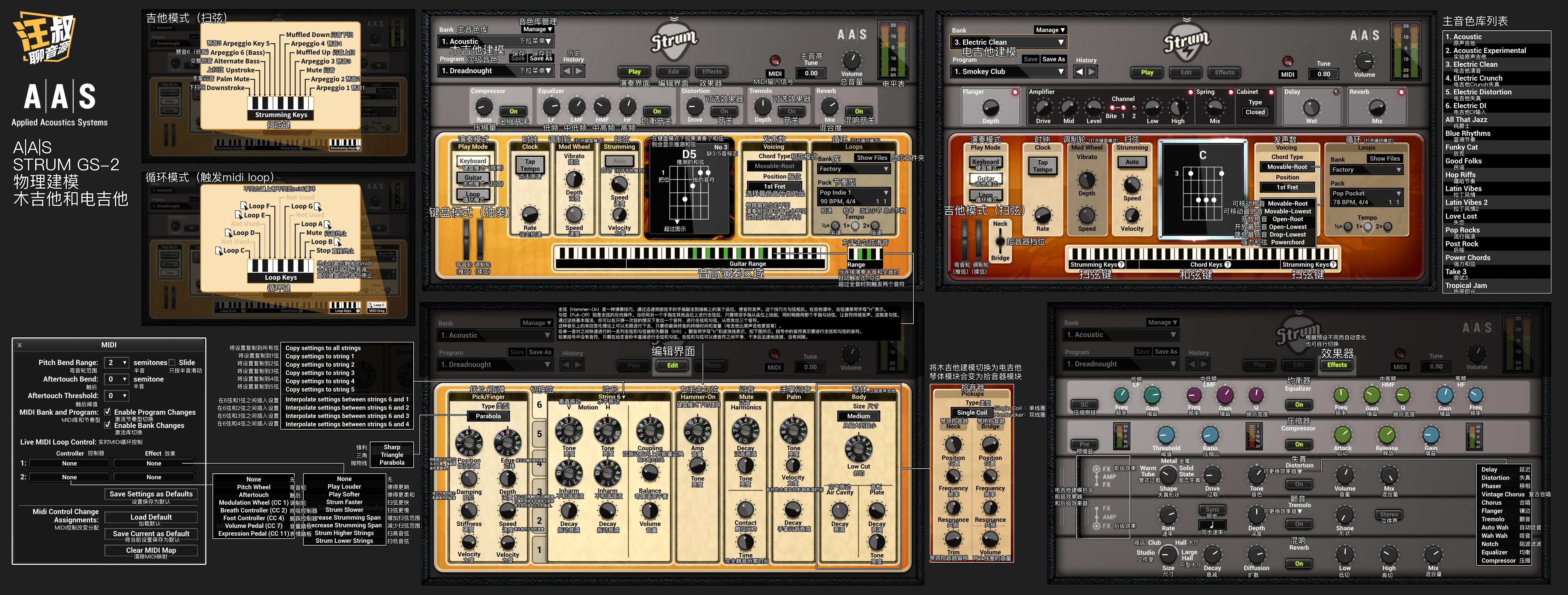Click AAS logo in Acoustic window
This screenshot has width=1568, height=595.
[x=852, y=35]
